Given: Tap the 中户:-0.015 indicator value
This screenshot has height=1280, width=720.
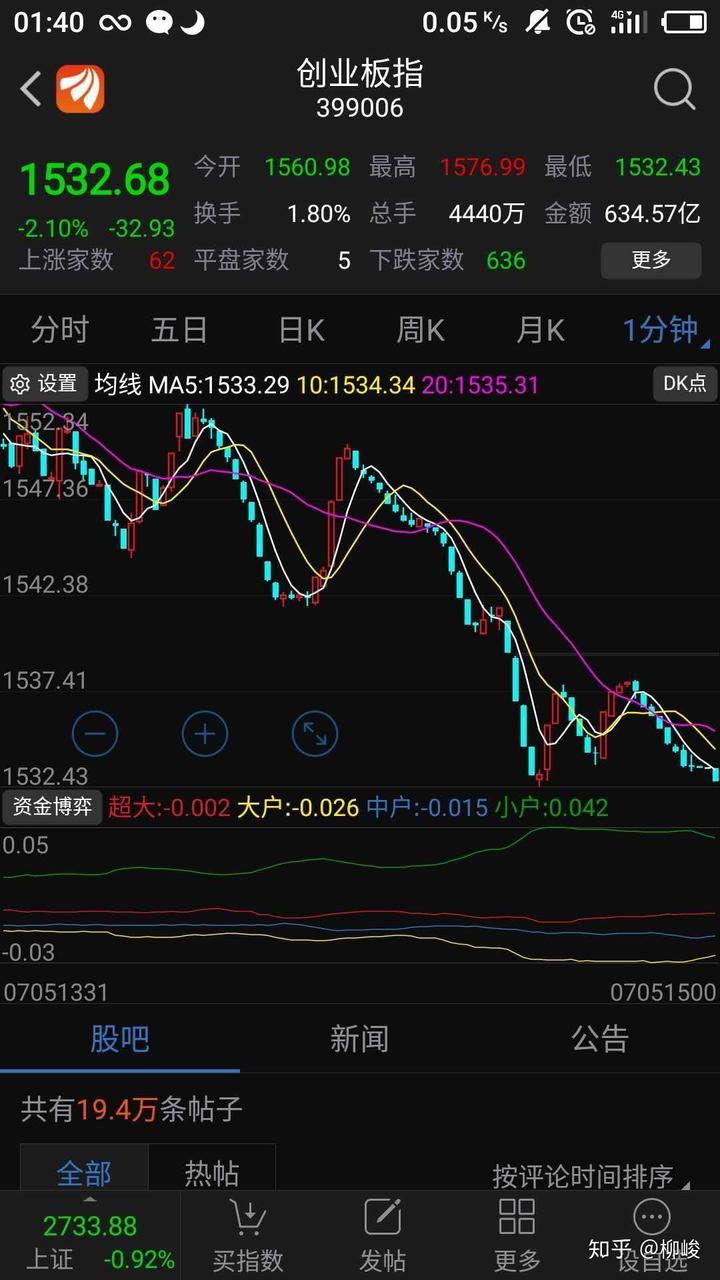Looking at the screenshot, I should [427, 807].
